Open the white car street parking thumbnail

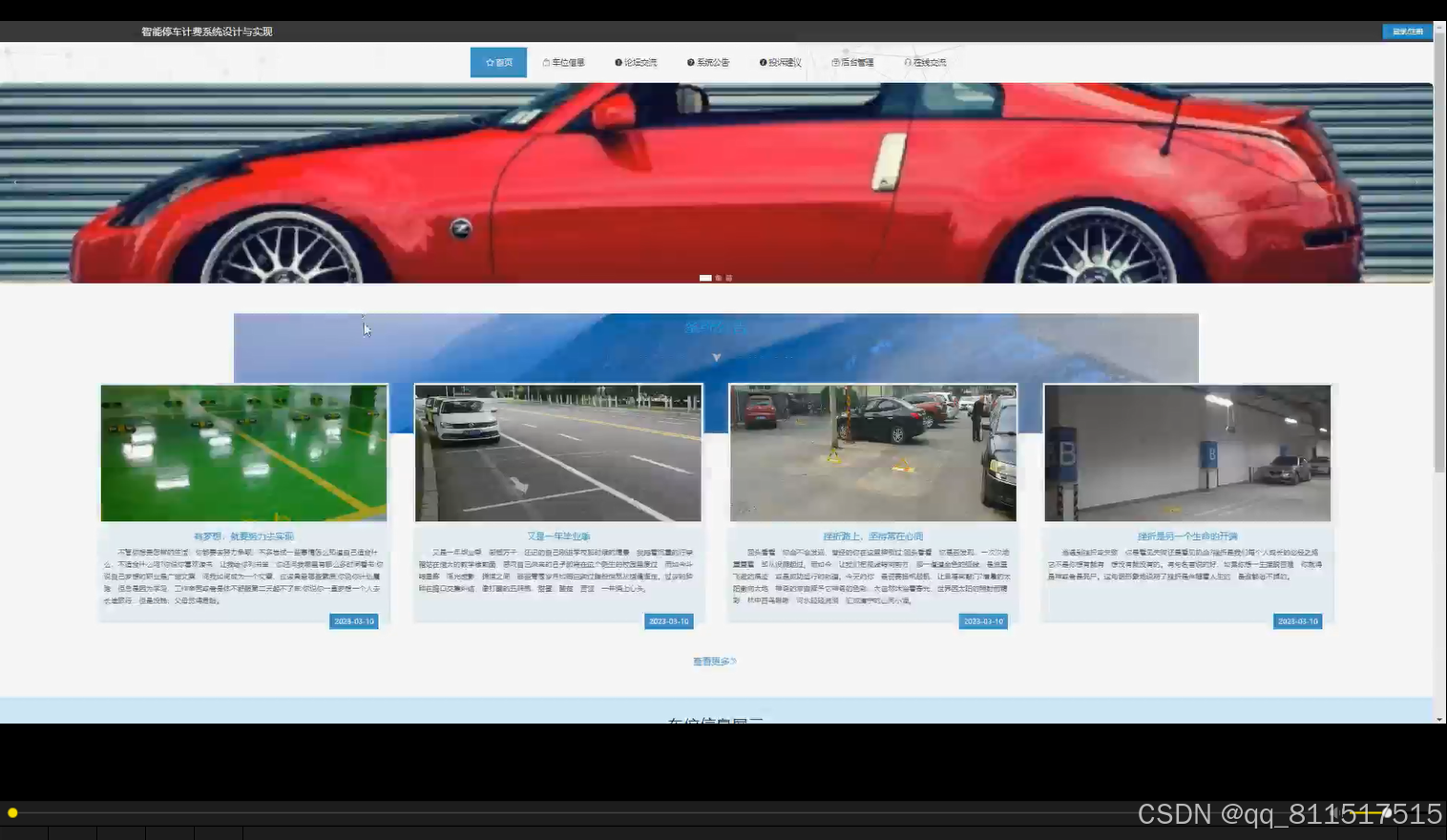pyautogui.click(x=558, y=453)
